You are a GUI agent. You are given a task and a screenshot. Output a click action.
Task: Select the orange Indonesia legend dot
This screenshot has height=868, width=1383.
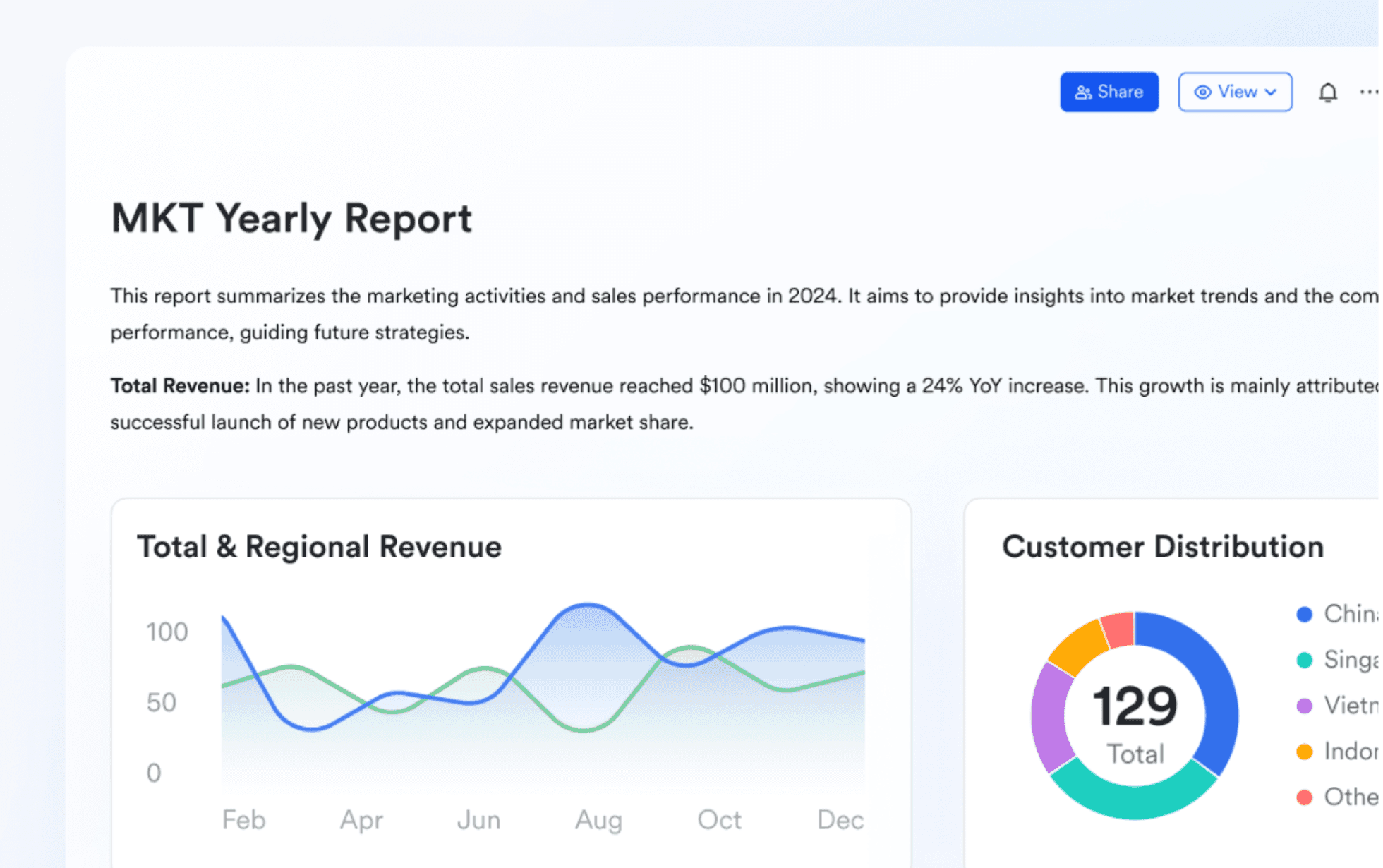point(1304,752)
